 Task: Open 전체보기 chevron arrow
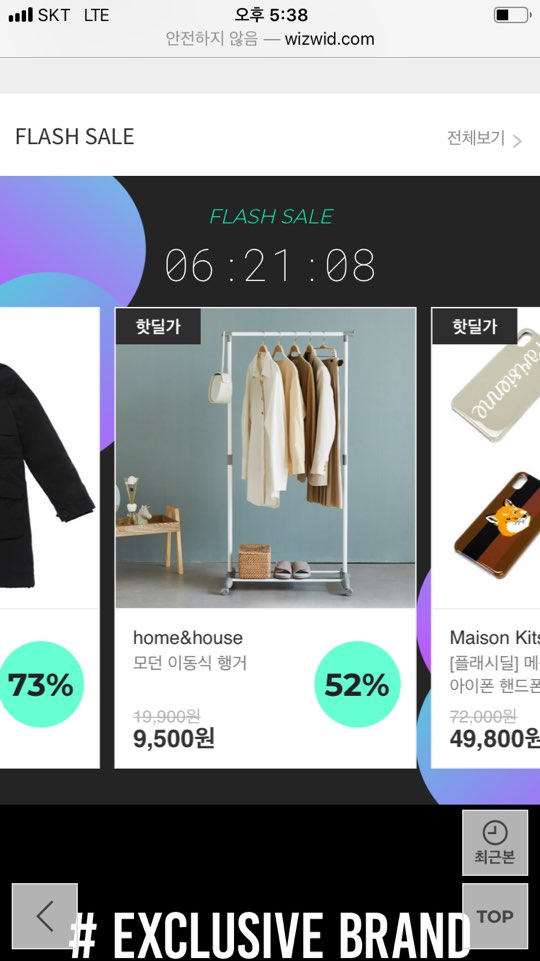(x=517, y=141)
